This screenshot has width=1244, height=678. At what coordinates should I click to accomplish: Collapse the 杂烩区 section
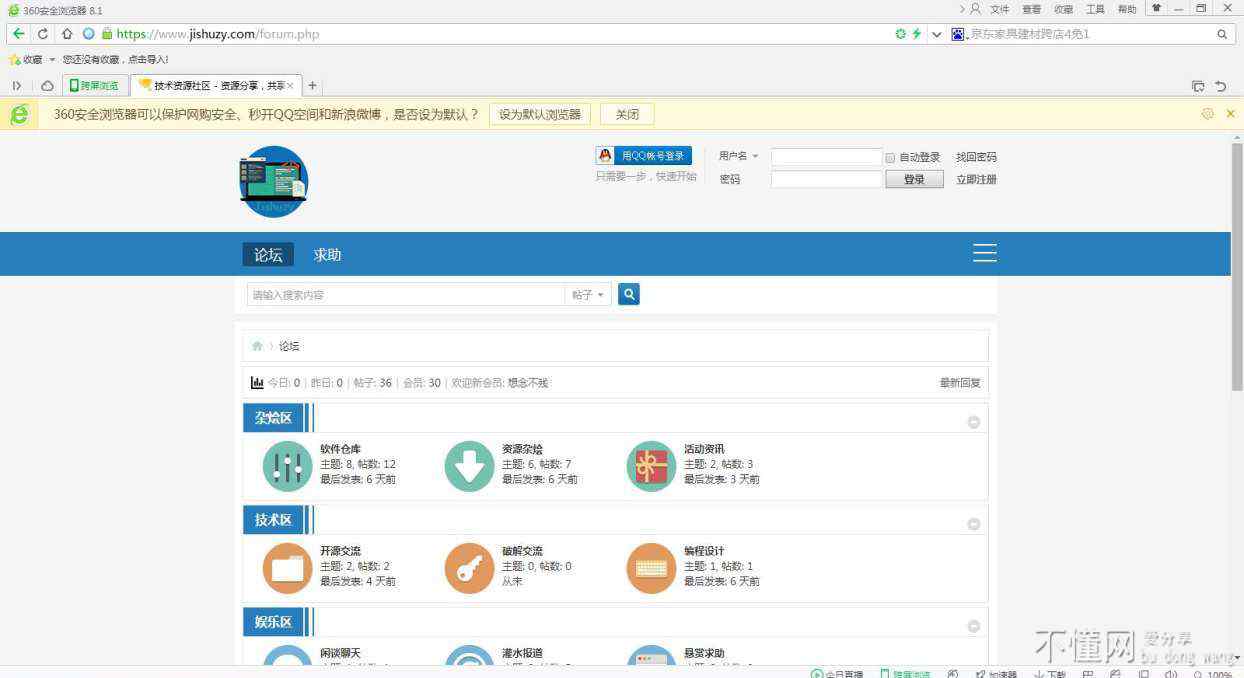[973, 422]
